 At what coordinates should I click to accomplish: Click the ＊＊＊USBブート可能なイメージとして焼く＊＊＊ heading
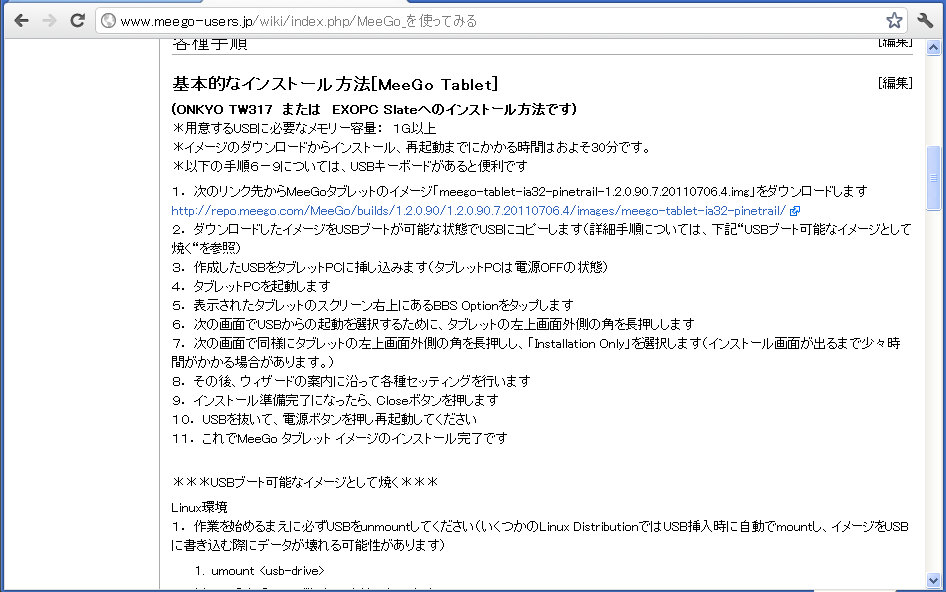click(305, 482)
